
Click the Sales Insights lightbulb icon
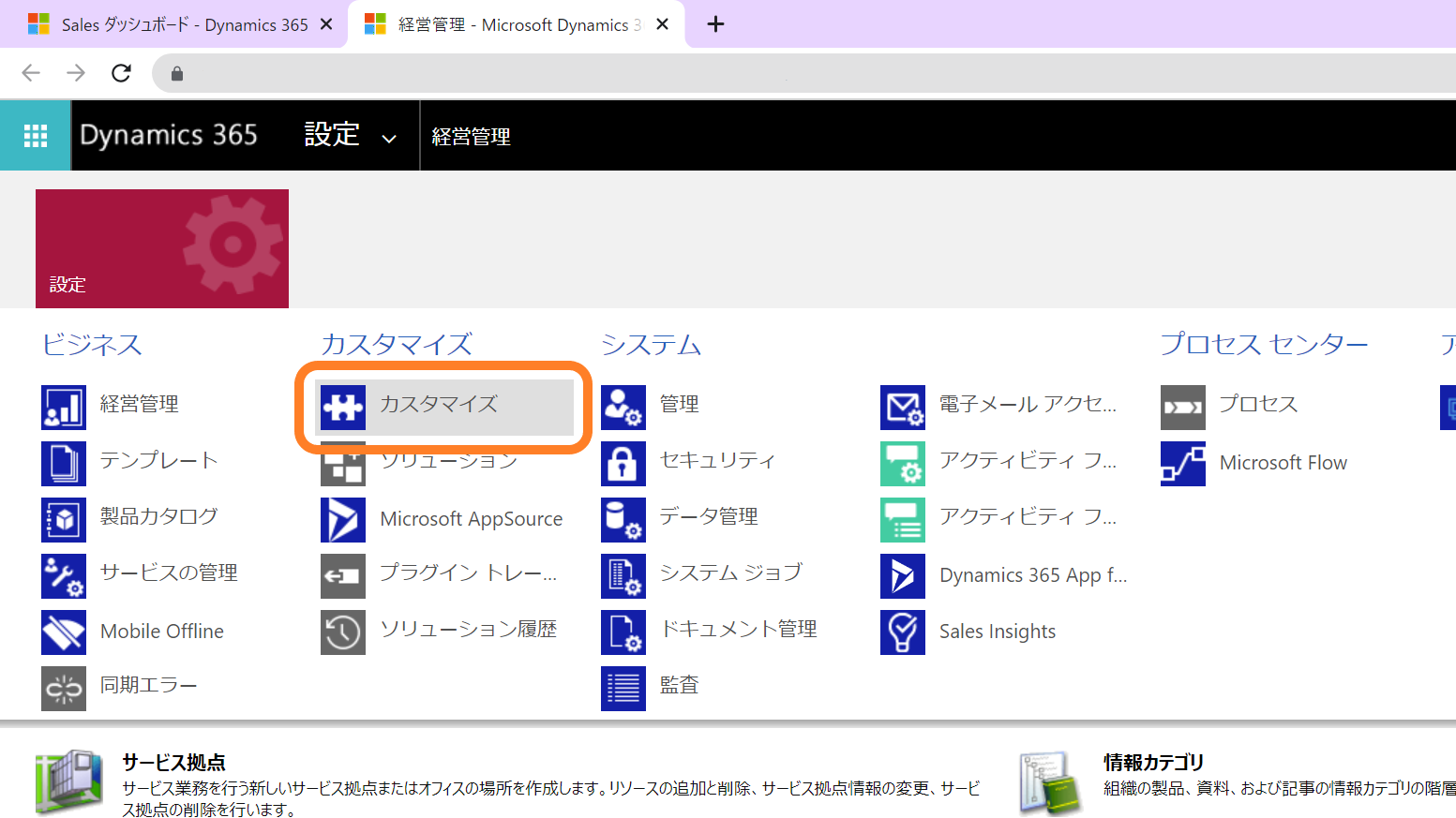point(903,632)
